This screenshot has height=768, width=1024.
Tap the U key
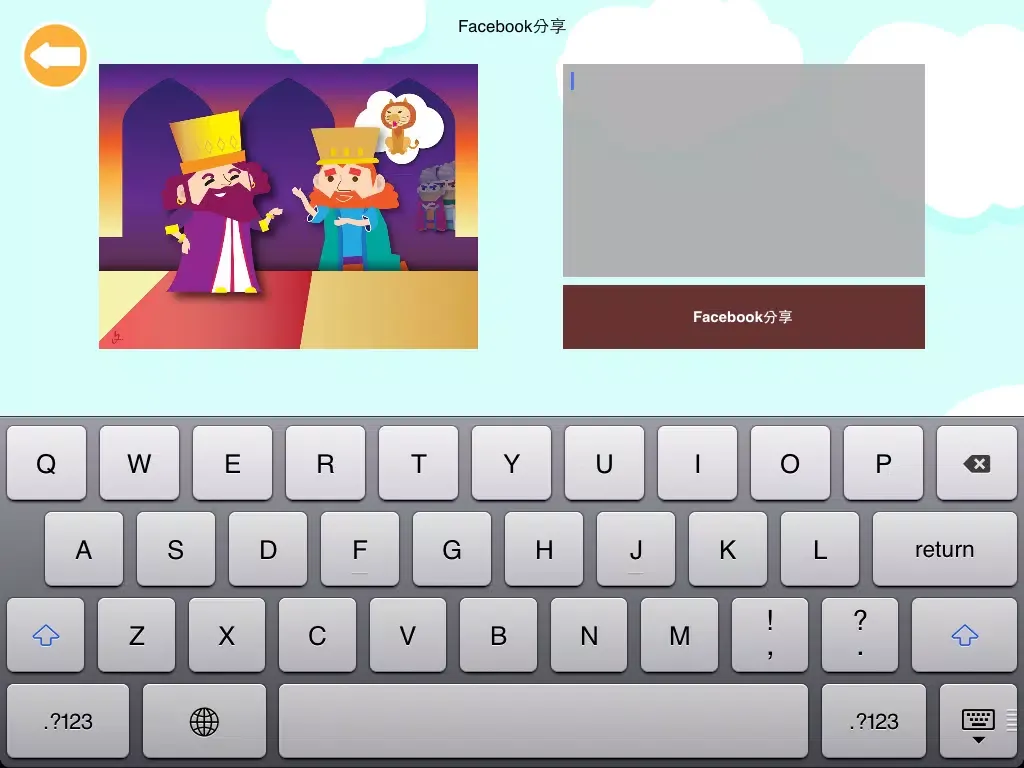[604, 463]
